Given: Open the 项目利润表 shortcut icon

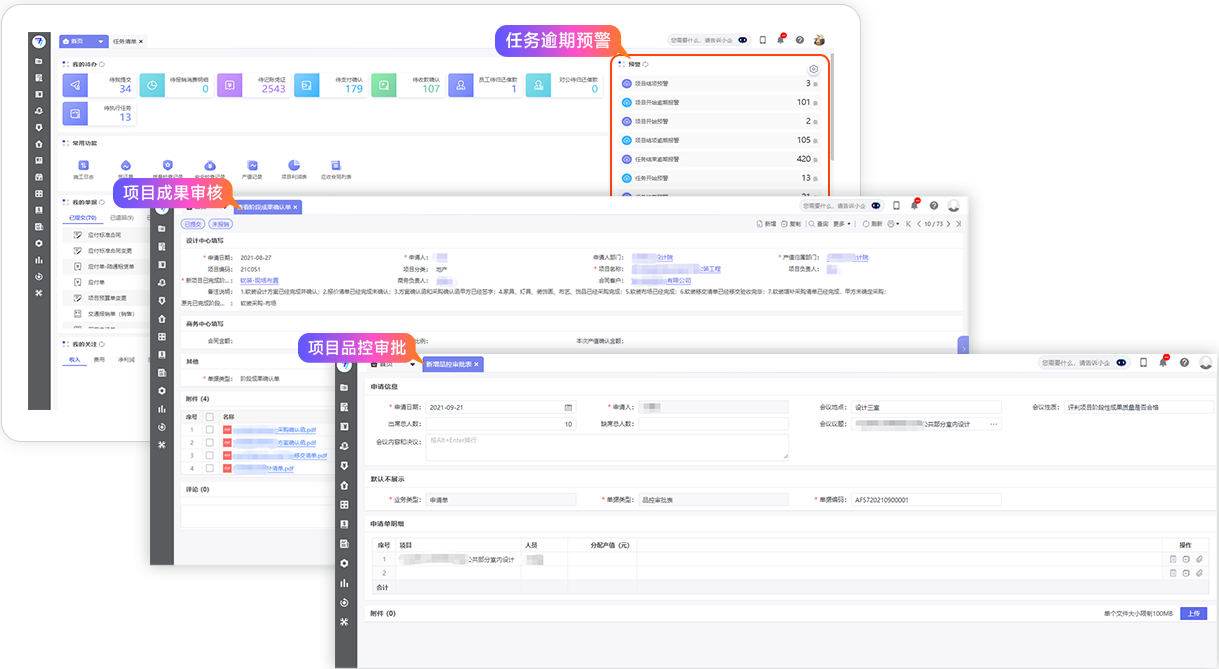Looking at the screenshot, I should (x=294, y=165).
